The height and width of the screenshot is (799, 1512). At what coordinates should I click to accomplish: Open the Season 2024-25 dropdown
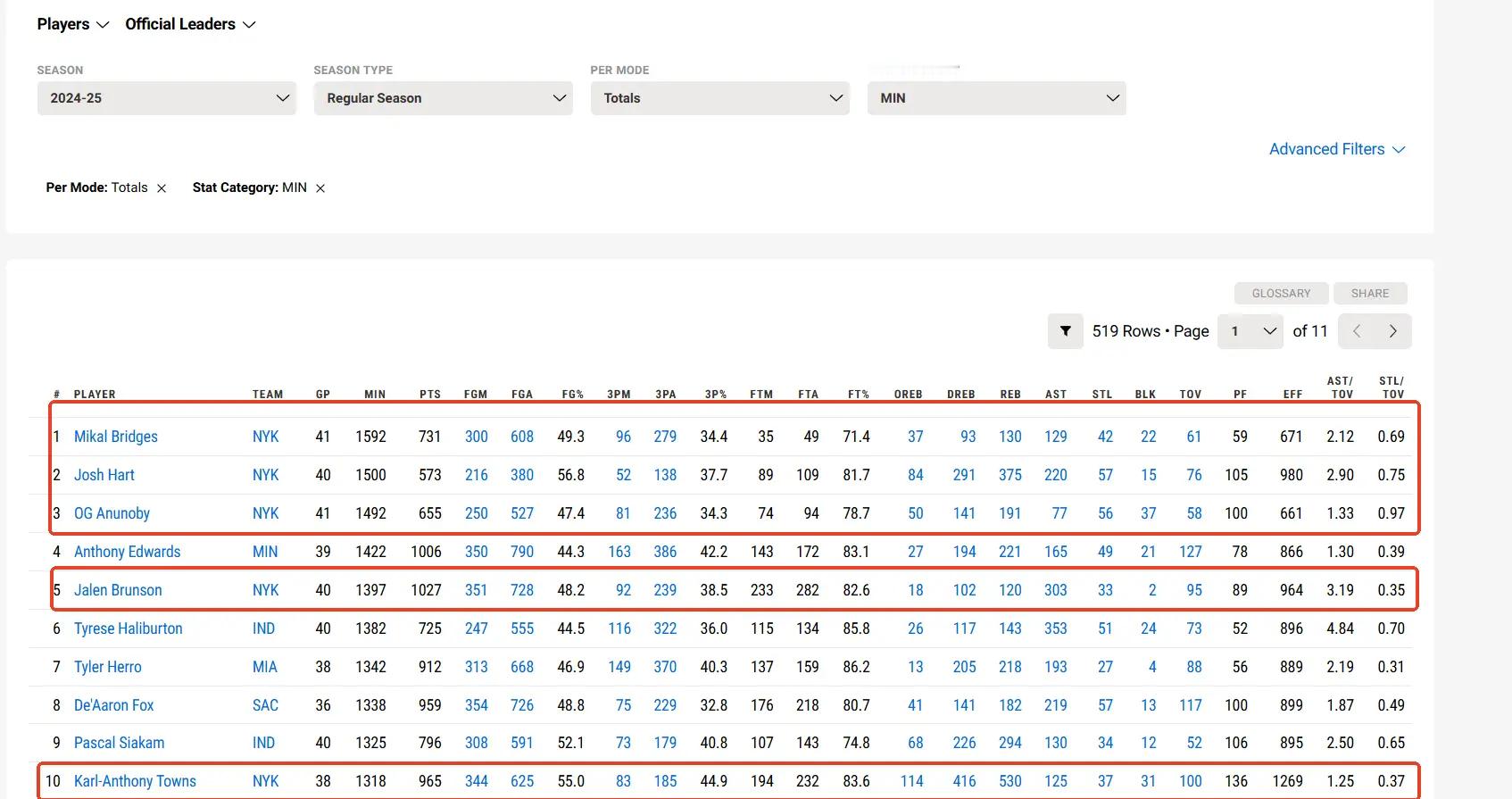[167, 98]
